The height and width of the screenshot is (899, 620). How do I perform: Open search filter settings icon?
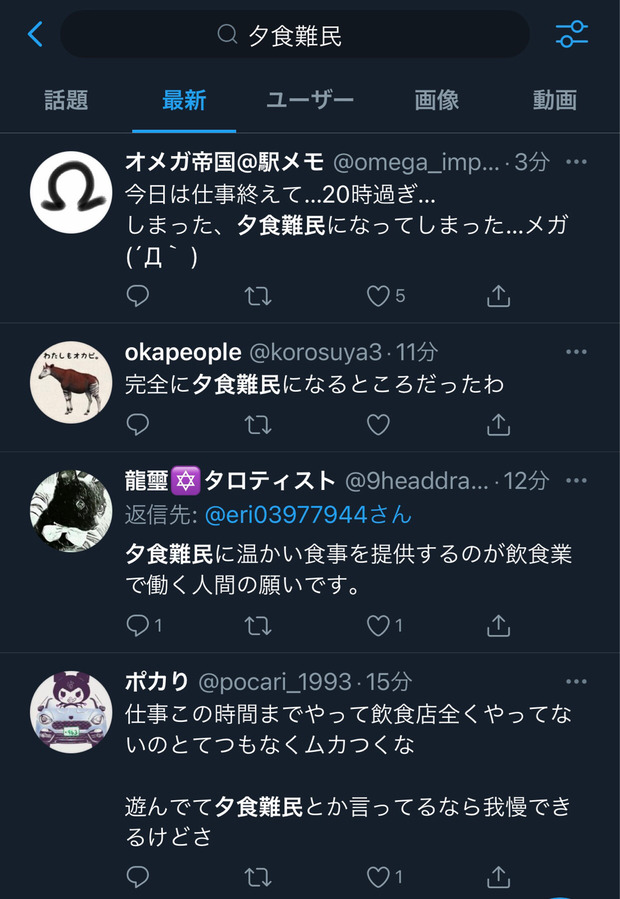571,34
